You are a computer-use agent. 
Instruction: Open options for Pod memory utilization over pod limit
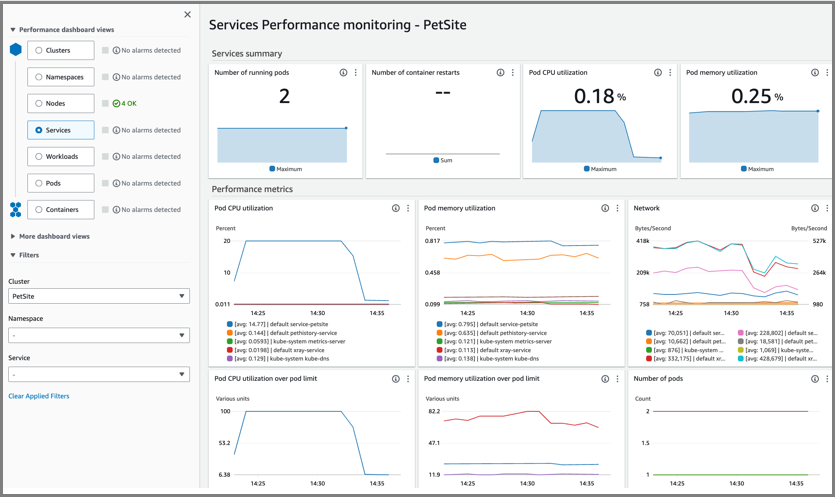tap(617, 379)
